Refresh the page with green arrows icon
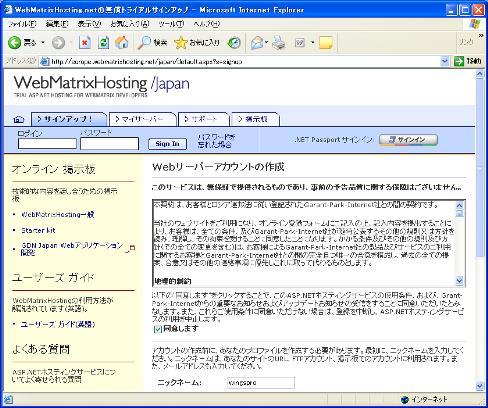This screenshot has height=408, width=488. (104, 42)
